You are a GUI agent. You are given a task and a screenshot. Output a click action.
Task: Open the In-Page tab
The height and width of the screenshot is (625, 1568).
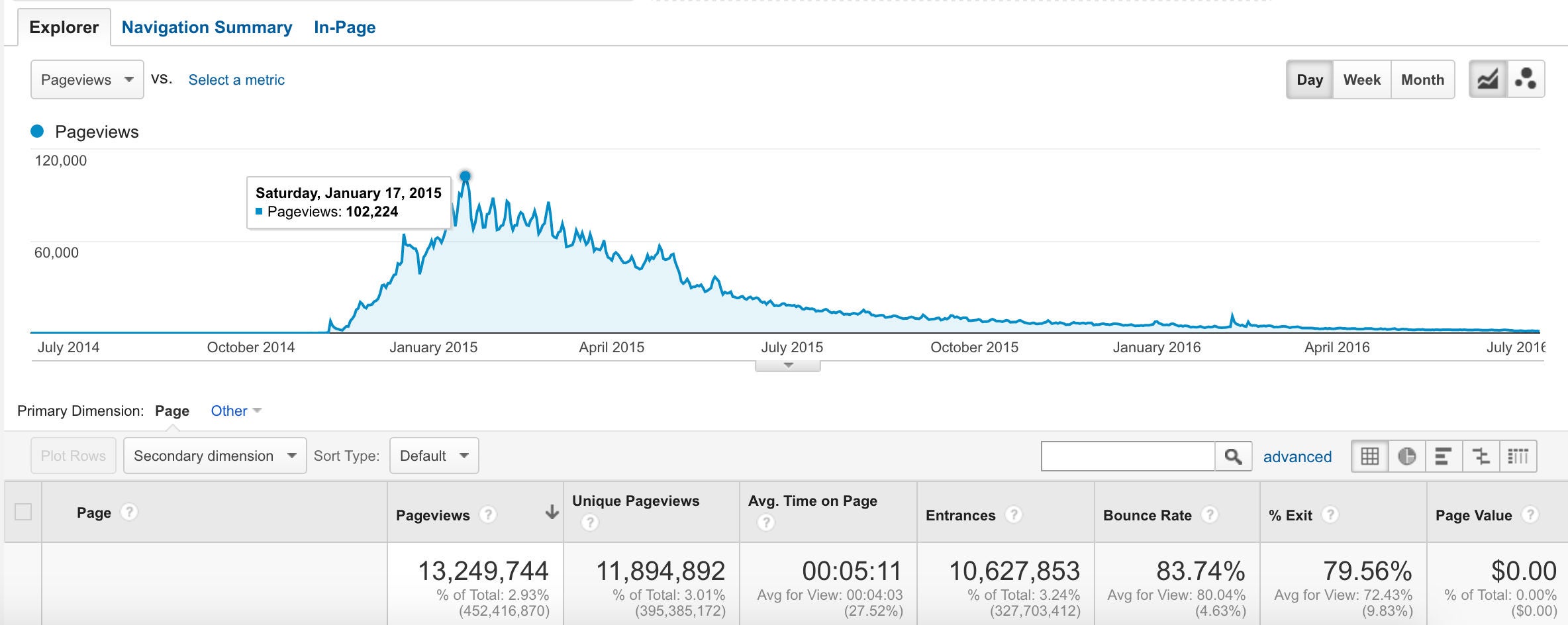(x=344, y=27)
